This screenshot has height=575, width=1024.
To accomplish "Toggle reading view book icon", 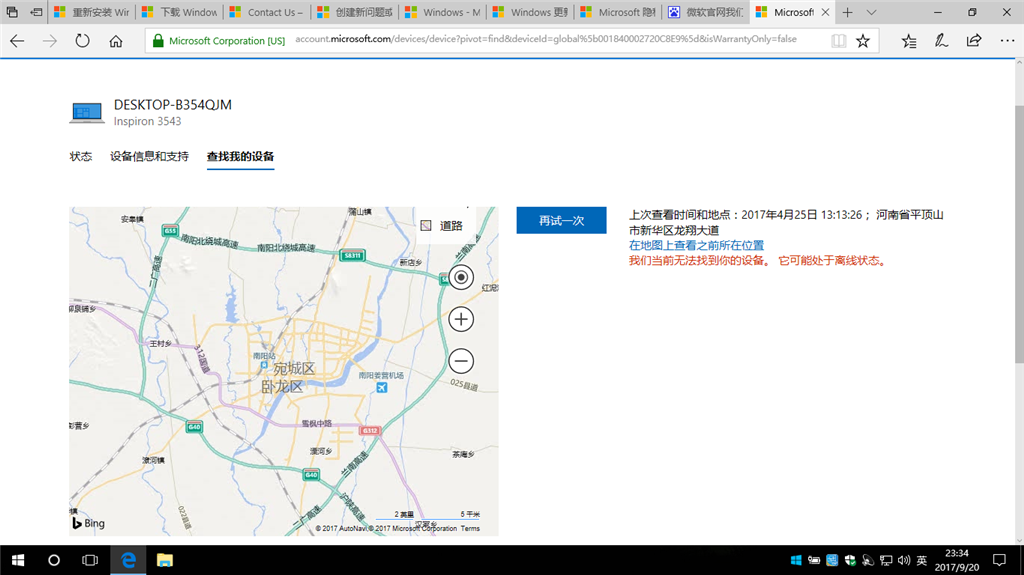I will tap(839, 41).
